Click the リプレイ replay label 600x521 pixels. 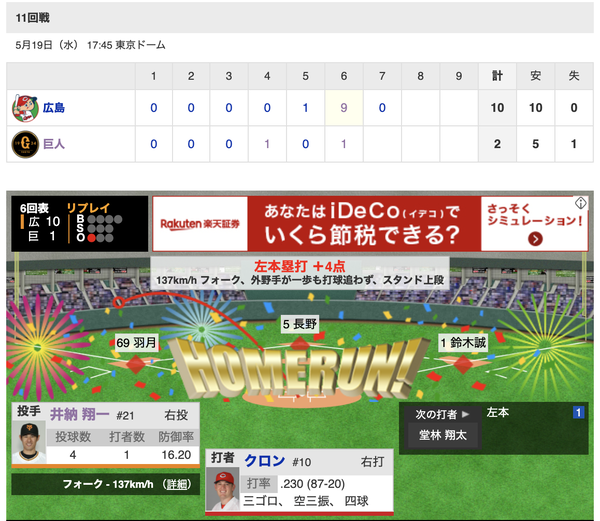(x=88, y=208)
